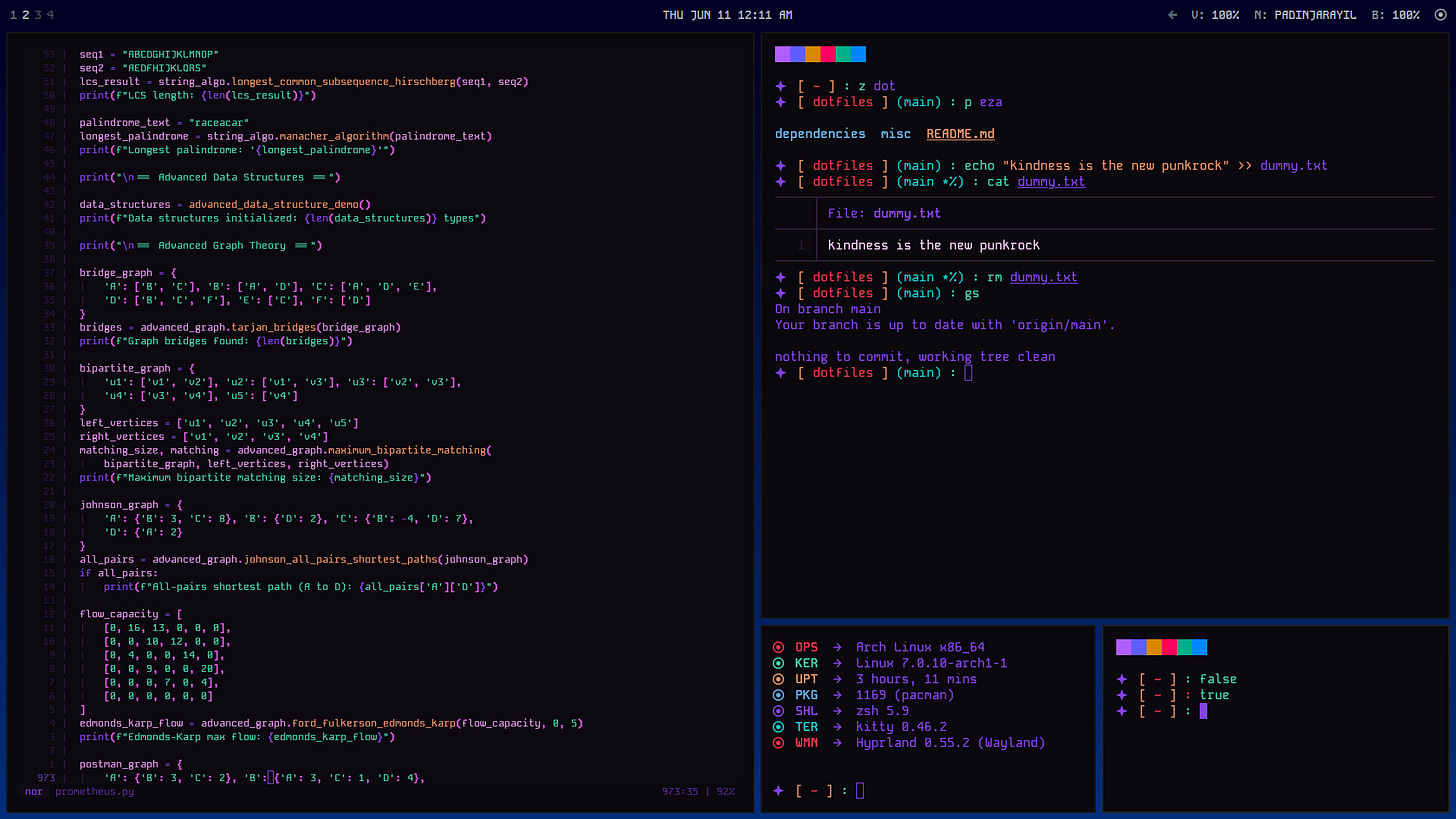
Task: Click 'if all_pairs:' code line
Action: [119, 573]
